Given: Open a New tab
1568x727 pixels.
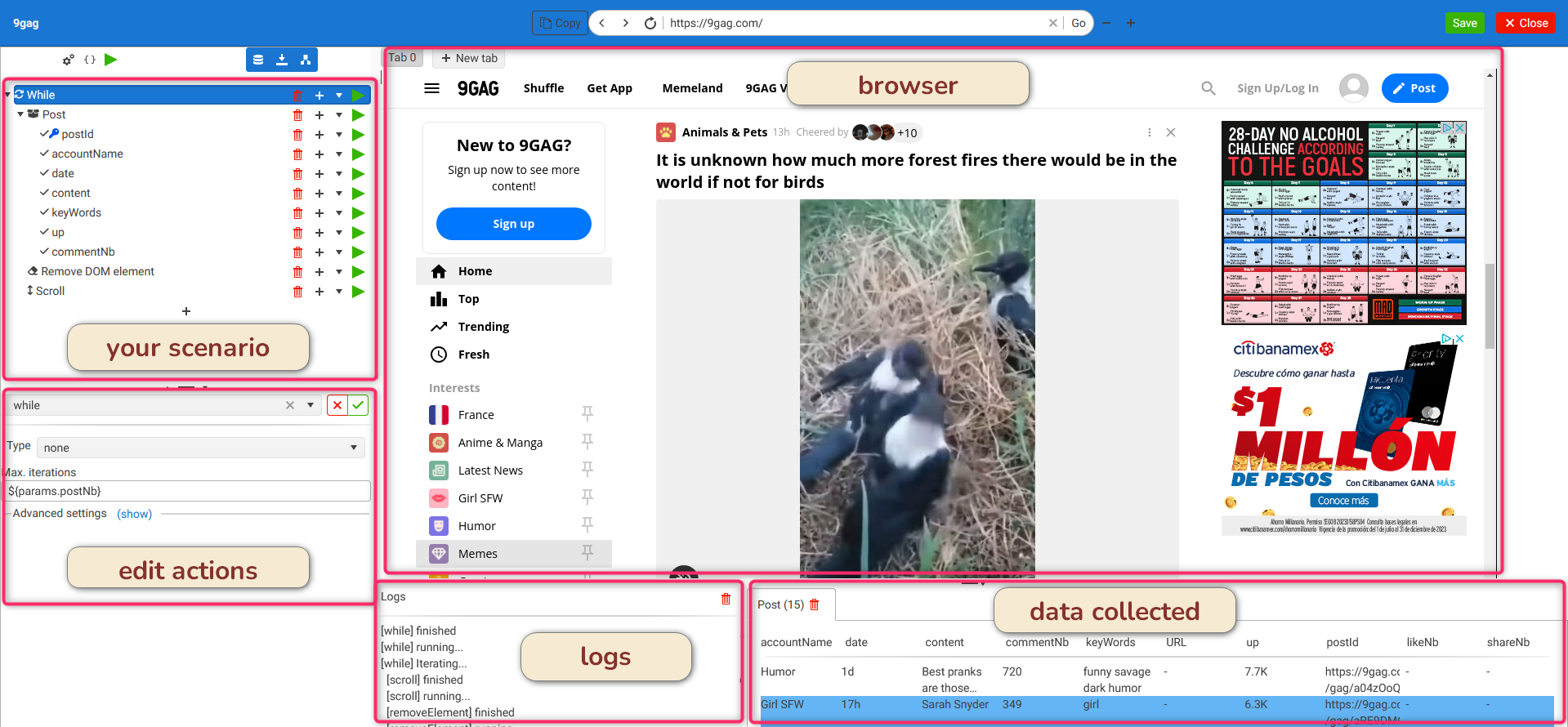Looking at the screenshot, I should click(x=469, y=58).
